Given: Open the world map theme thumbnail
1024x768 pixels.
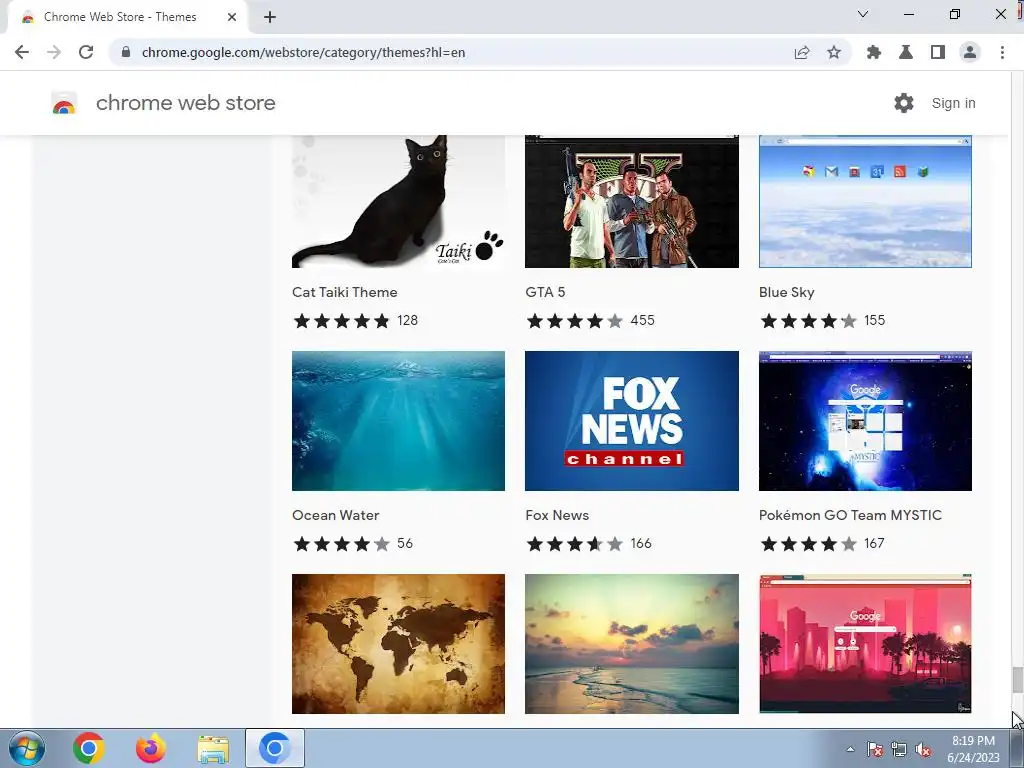Looking at the screenshot, I should coord(398,644).
